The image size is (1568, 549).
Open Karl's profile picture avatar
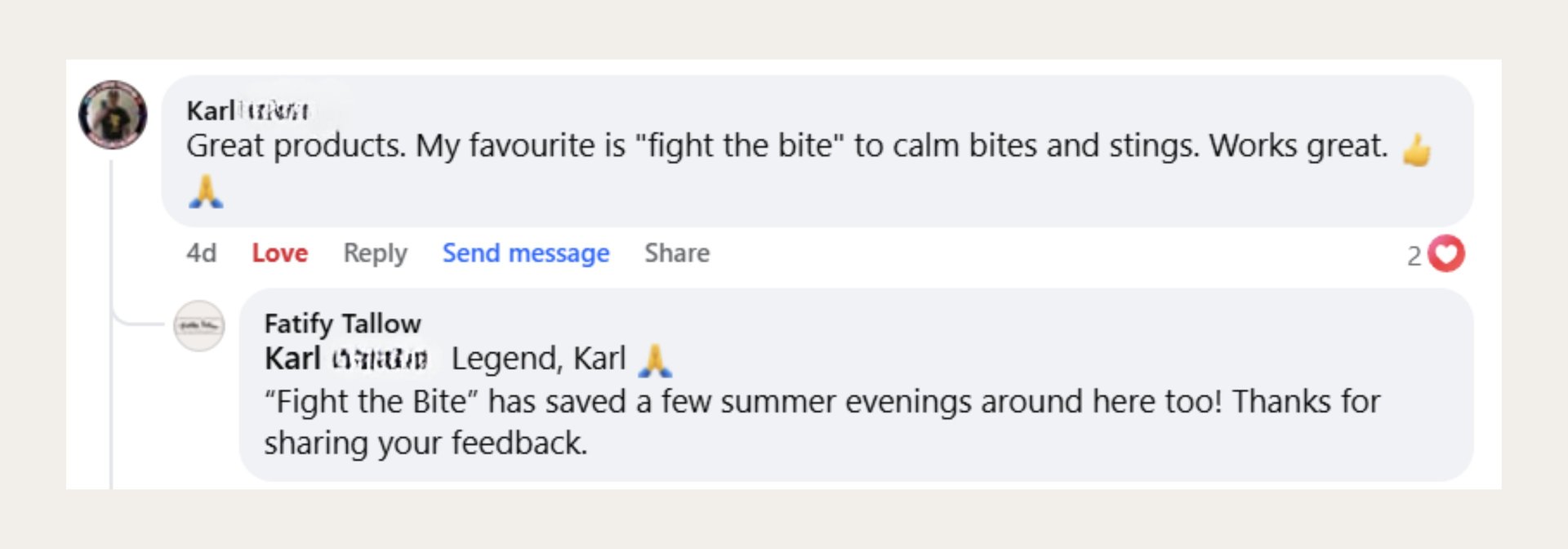click(x=113, y=114)
